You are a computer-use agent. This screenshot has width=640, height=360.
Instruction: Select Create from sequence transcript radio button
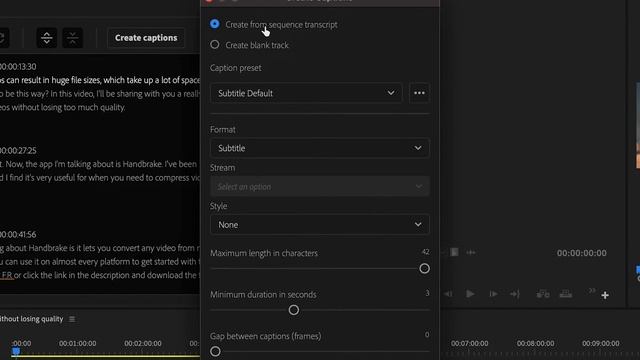coord(215,24)
